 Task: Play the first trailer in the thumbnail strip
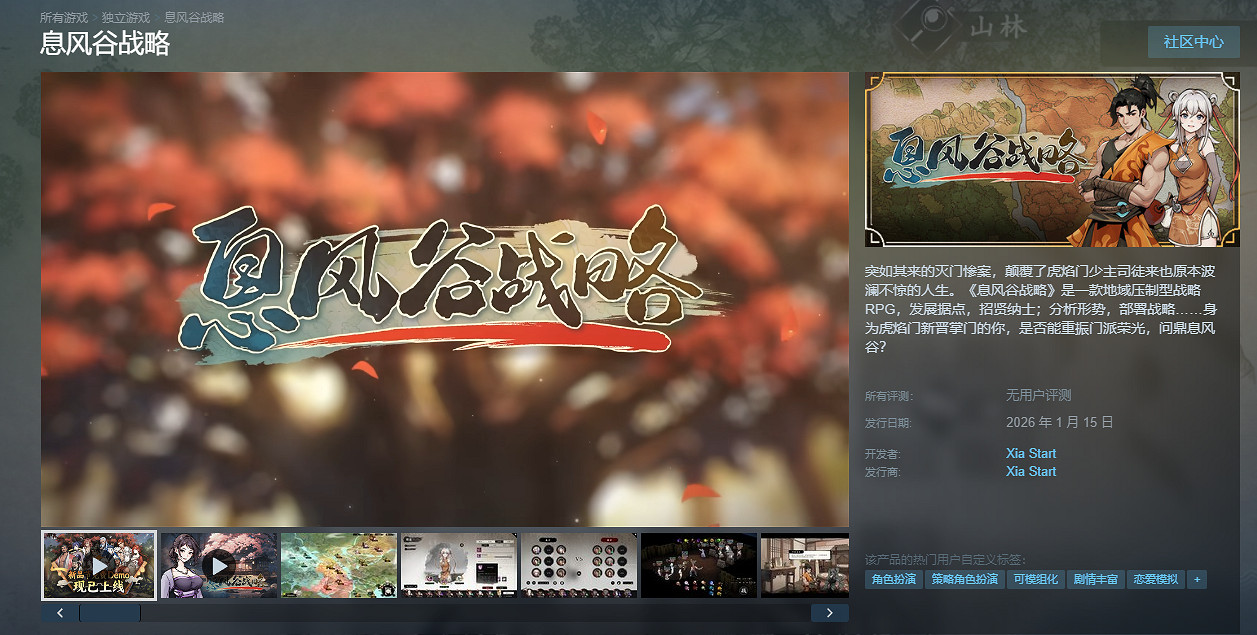pos(98,564)
